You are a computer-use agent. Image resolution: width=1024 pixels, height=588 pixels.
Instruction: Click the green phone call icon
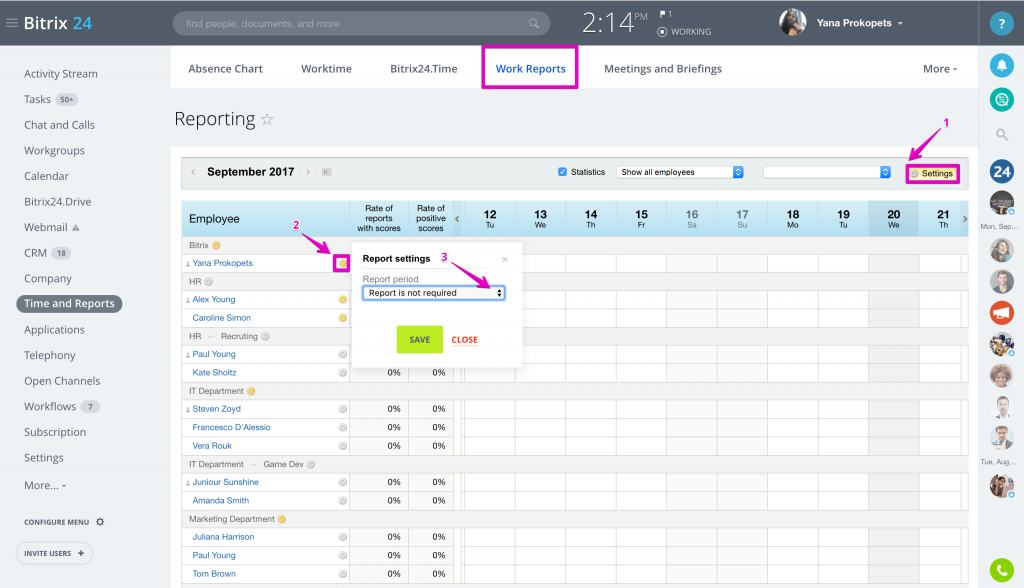[1001, 570]
